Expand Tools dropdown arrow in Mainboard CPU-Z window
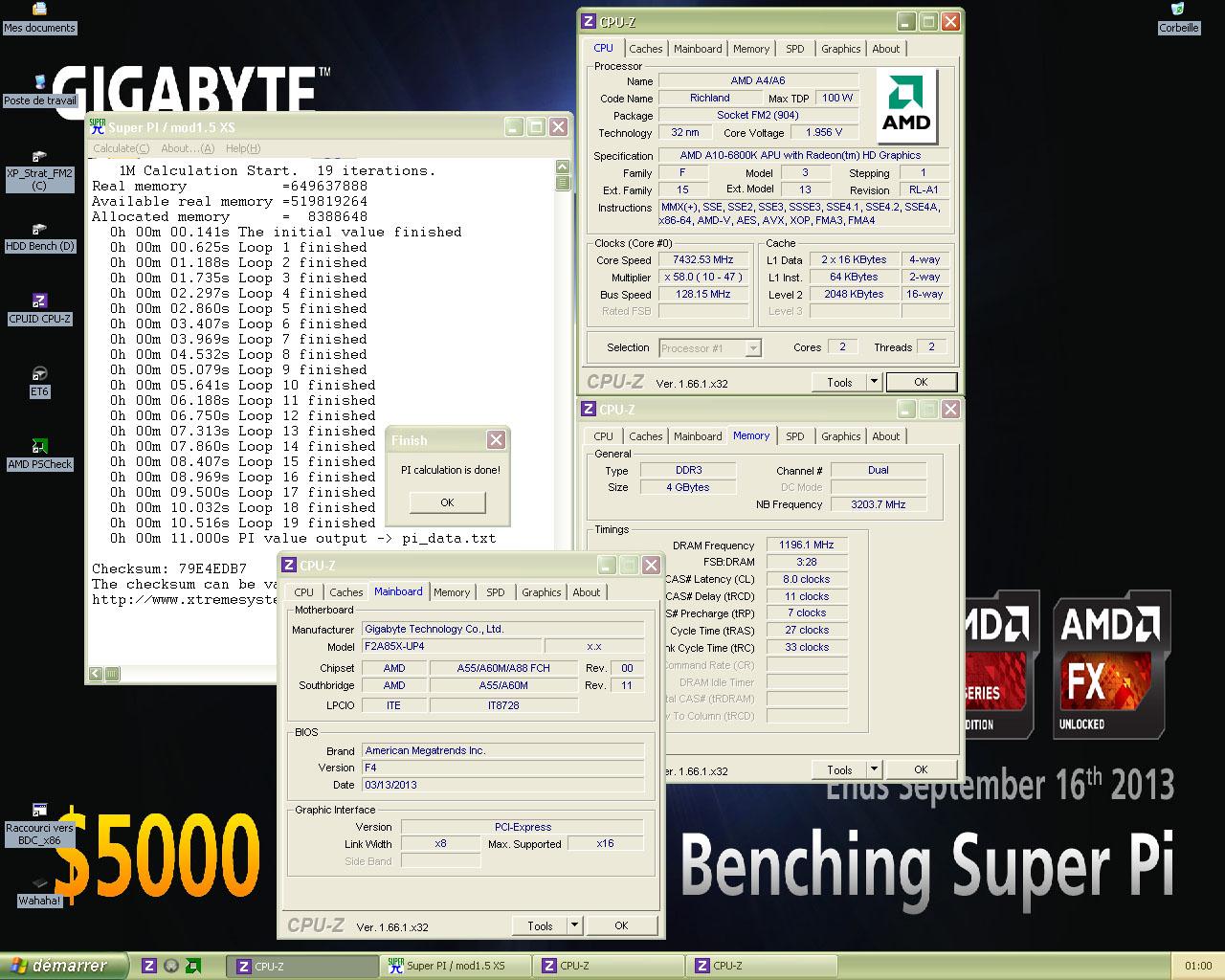The height and width of the screenshot is (980, 1225). pos(574,925)
